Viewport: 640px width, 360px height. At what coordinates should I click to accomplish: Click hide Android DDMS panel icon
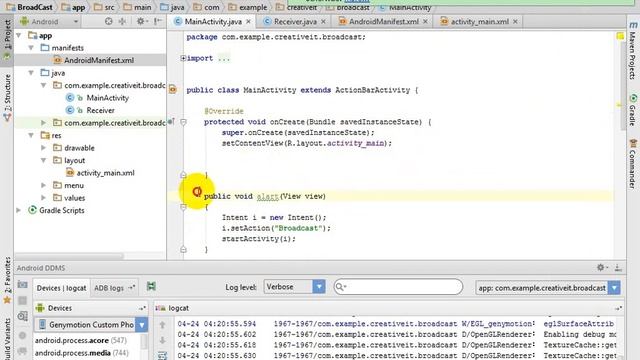618,268
